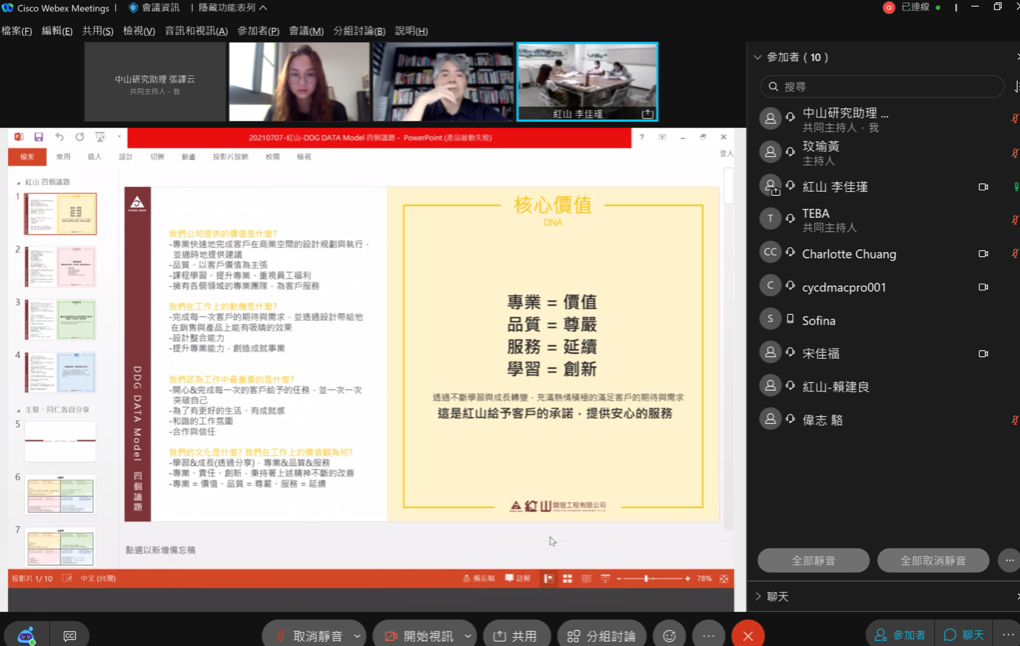Open video options arrow beside 開始視訊
Image resolution: width=1020 pixels, height=646 pixels.
(468, 636)
